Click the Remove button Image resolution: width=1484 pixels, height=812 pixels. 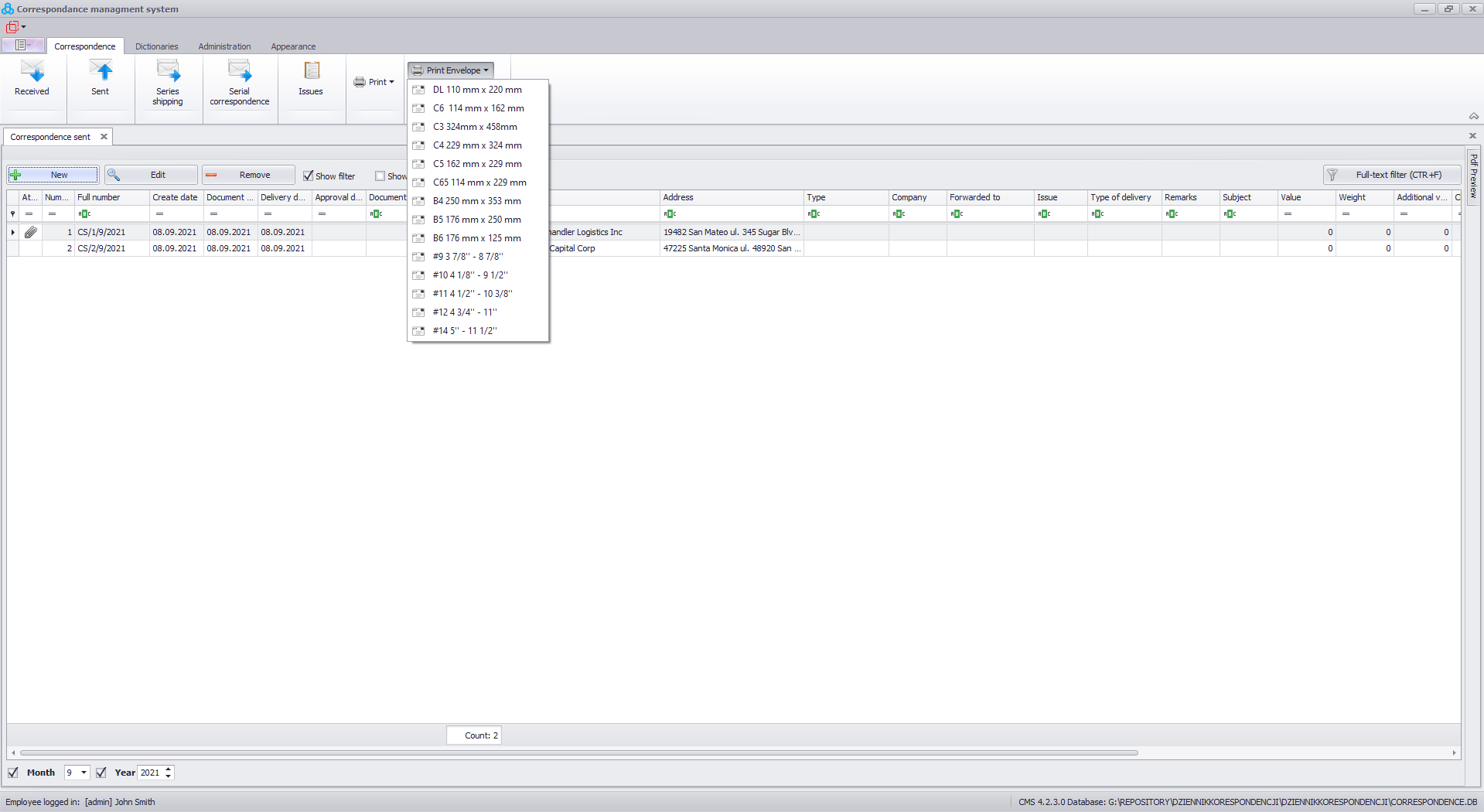[x=248, y=176]
